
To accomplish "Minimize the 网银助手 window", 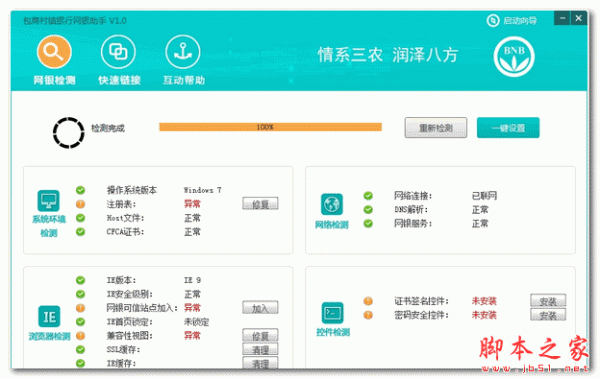I will (x=562, y=18).
